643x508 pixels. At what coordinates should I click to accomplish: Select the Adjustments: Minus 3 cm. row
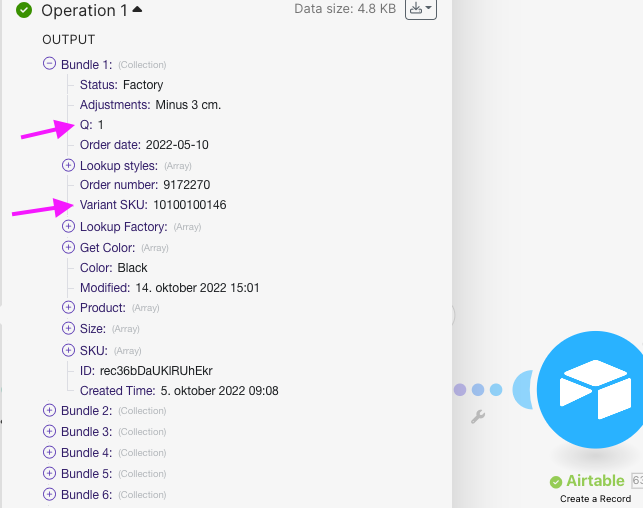[150, 105]
